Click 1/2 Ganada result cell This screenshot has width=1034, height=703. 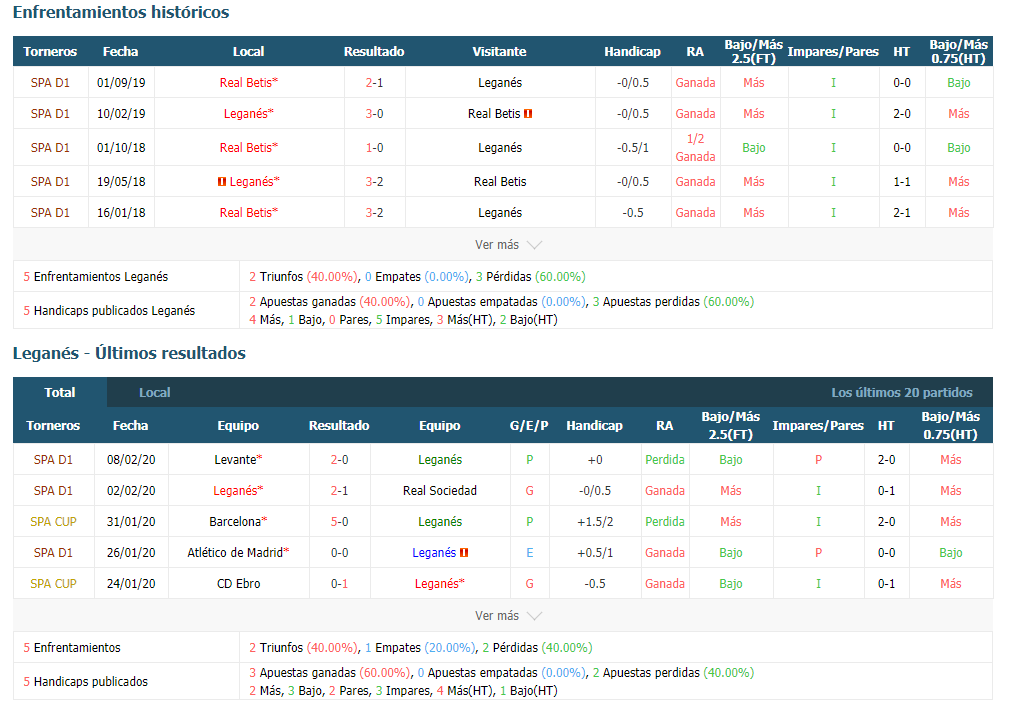pyautogui.click(x=695, y=148)
